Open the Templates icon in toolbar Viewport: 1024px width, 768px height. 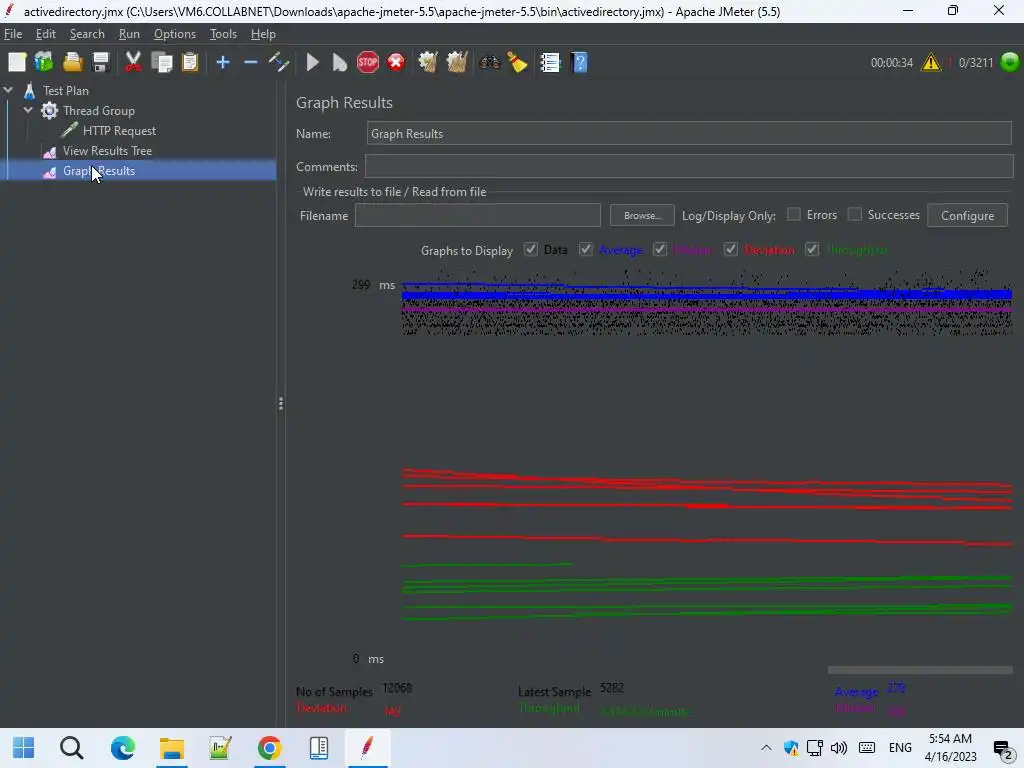pyautogui.click(x=44, y=63)
